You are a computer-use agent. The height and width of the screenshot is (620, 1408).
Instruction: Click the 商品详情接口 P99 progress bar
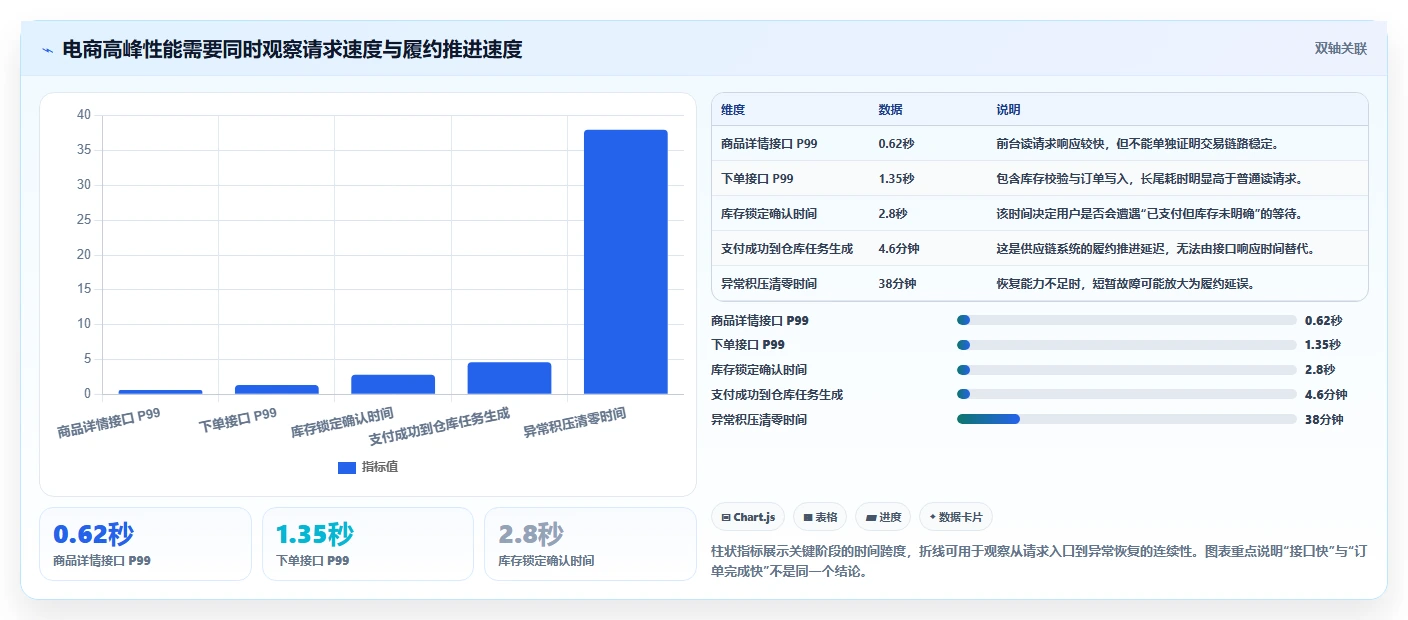click(1127, 320)
